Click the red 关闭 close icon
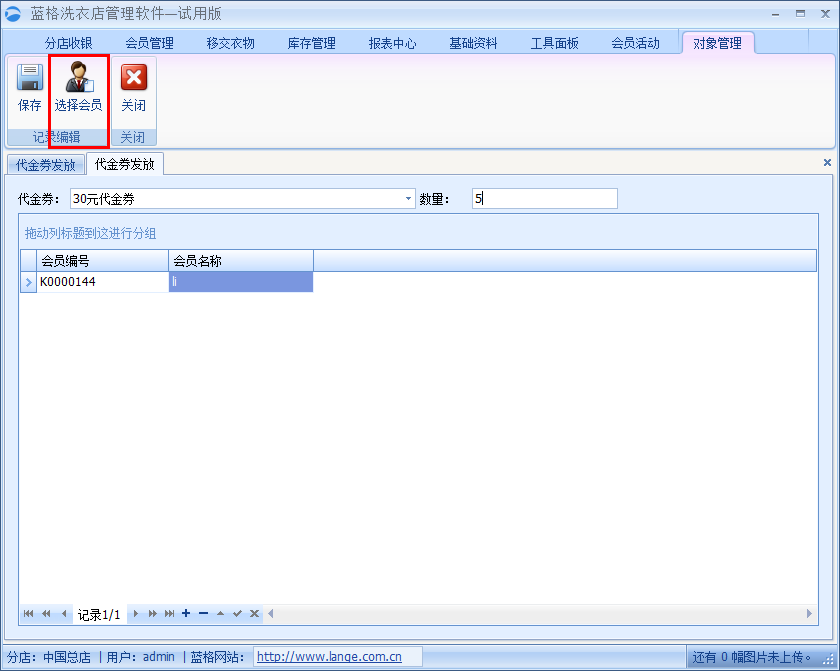Viewport: 840px width, 671px height. [134, 77]
